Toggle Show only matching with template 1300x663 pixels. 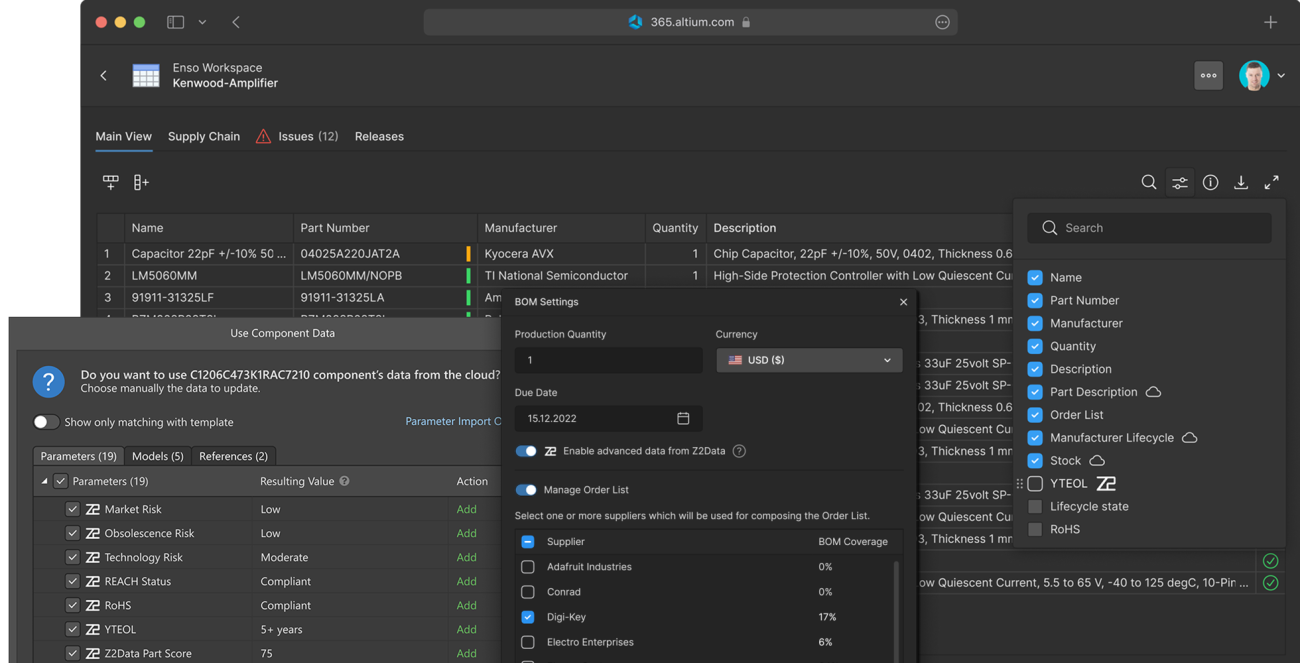click(46, 421)
